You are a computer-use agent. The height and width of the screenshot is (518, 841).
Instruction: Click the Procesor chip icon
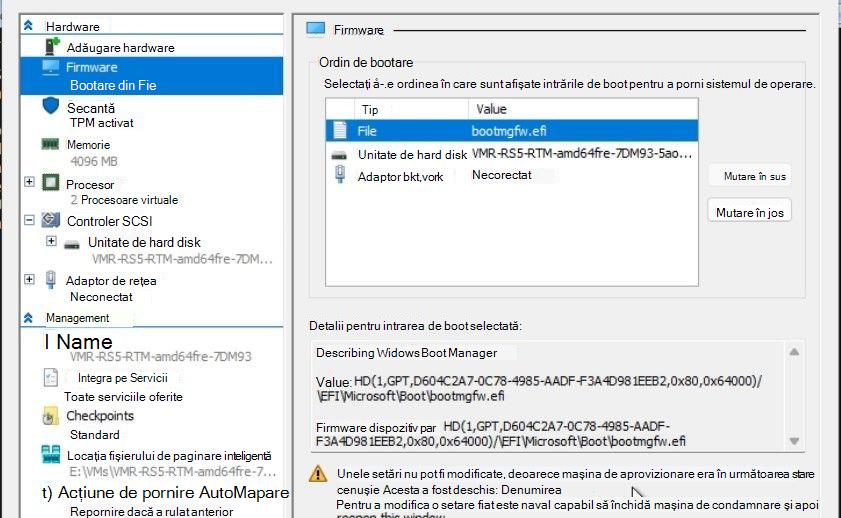(x=50, y=183)
